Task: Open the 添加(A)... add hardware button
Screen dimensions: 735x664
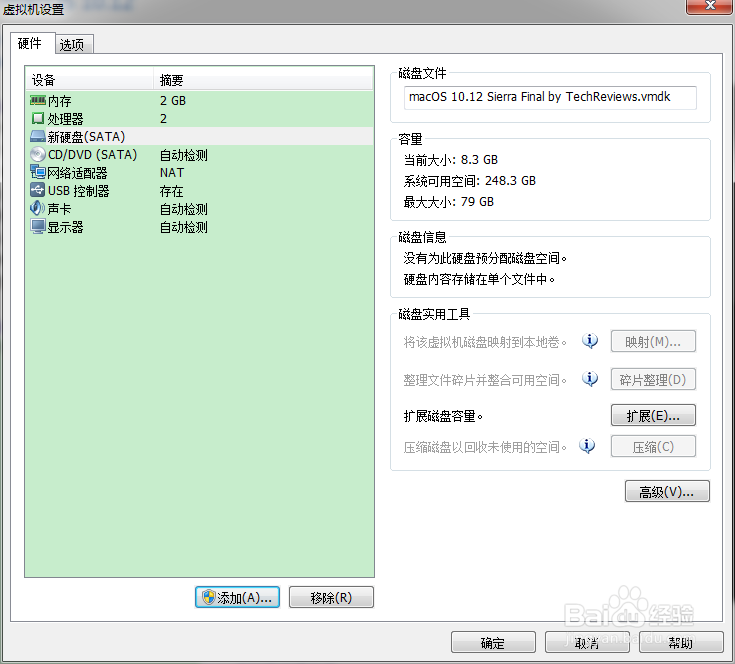Action: pyautogui.click(x=237, y=597)
